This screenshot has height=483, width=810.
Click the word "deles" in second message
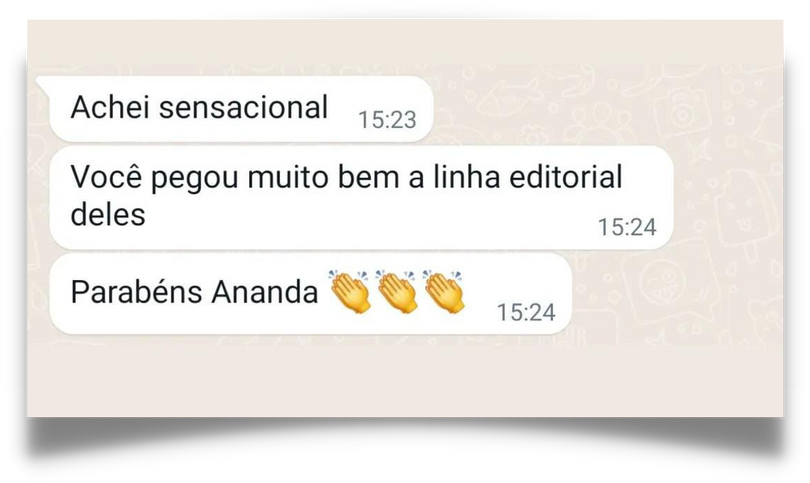coord(108,214)
